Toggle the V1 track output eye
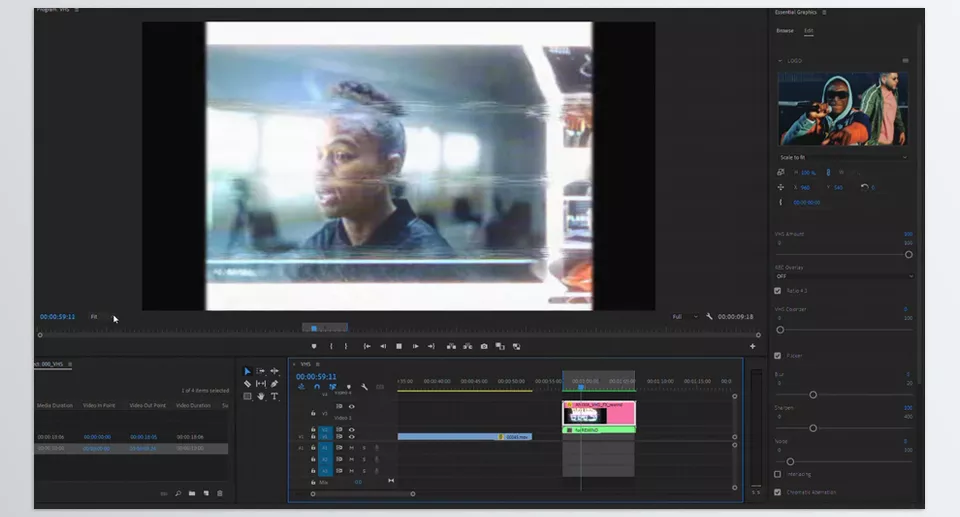 click(352, 437)
